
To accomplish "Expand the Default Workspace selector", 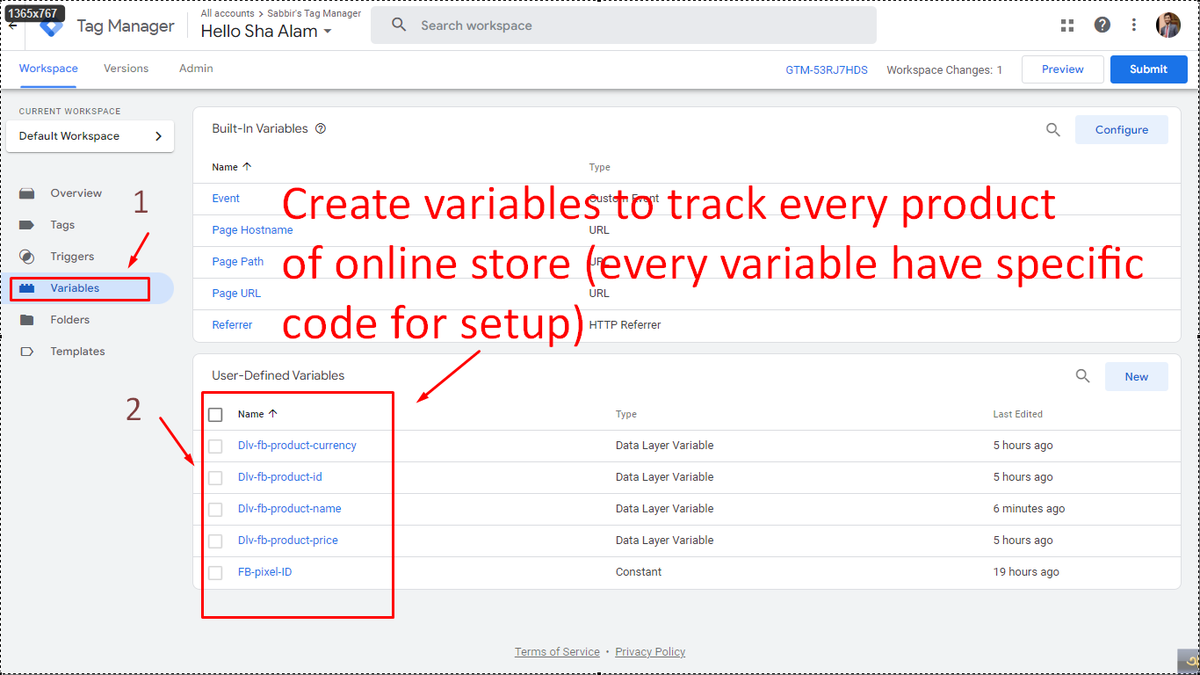I will (x=90, y=136).
